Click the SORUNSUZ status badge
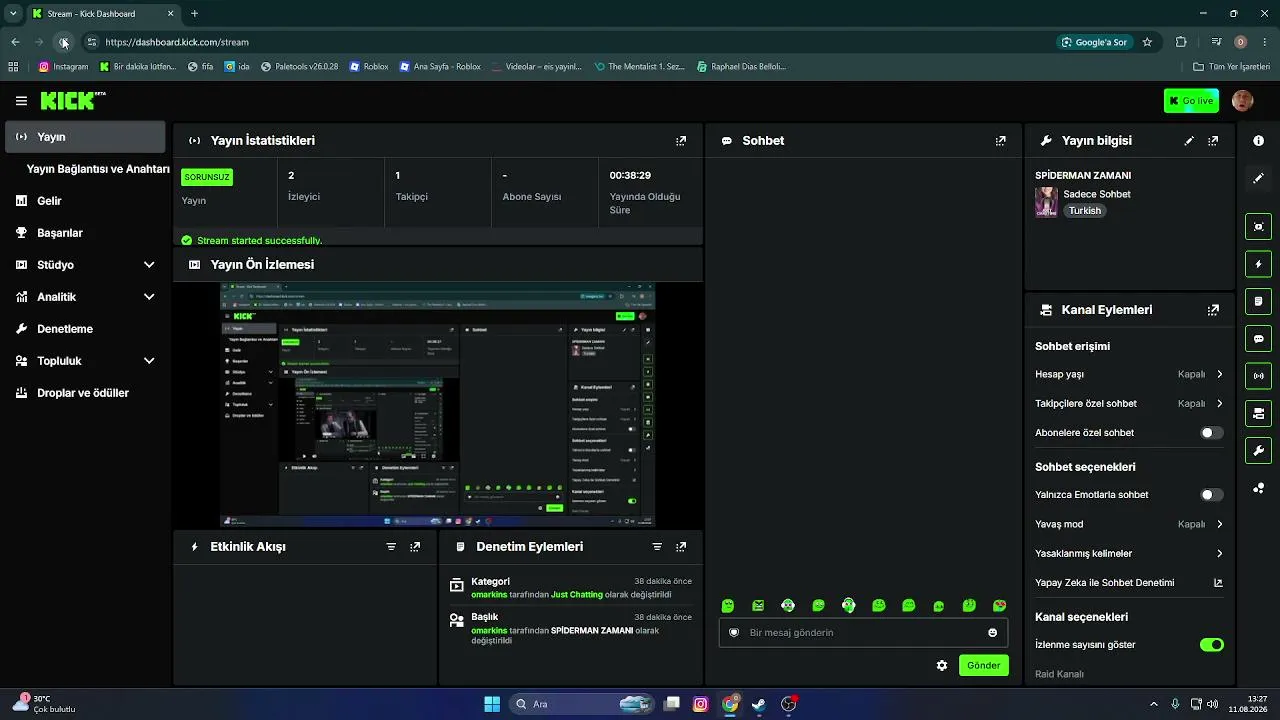Screen dimensions: 1280x720 pos(207,177)
